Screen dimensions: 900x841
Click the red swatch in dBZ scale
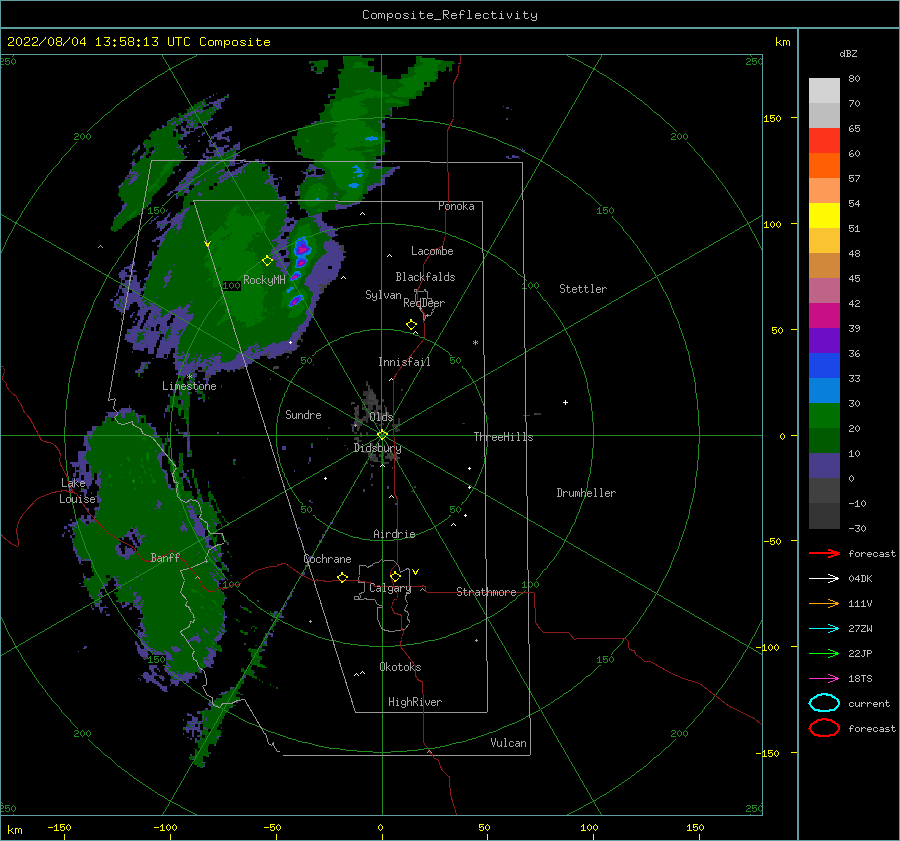[824, 141]
